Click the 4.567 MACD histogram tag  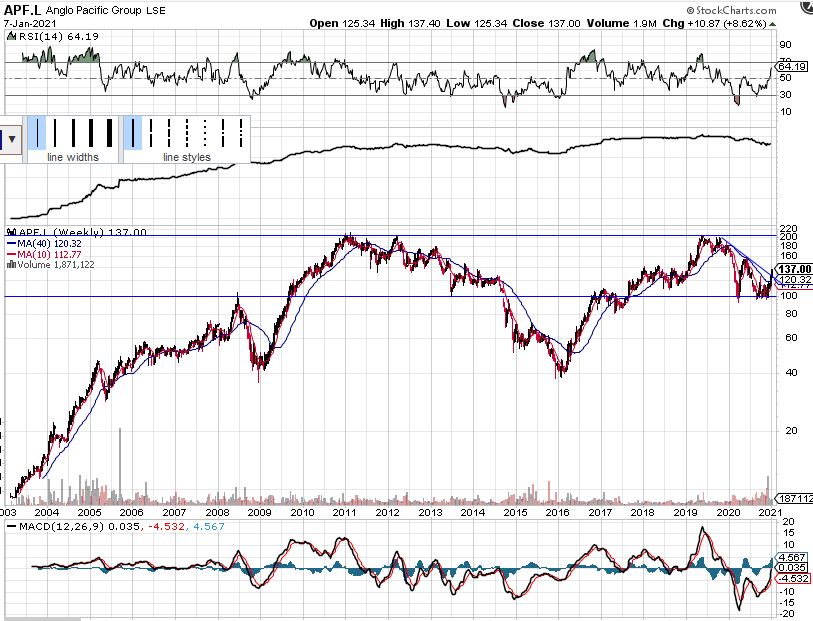792,557
